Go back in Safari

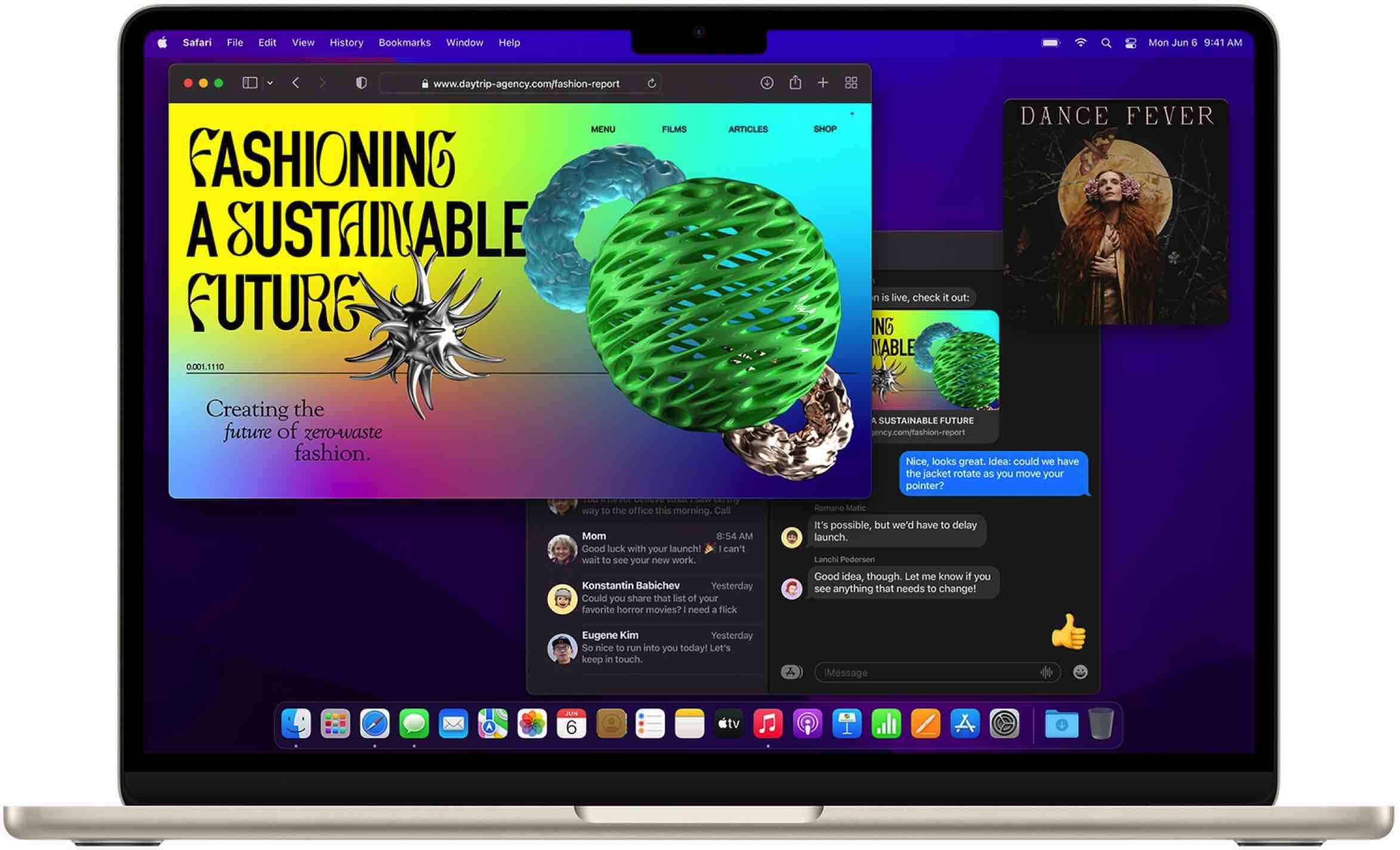[x=296, y=83]
